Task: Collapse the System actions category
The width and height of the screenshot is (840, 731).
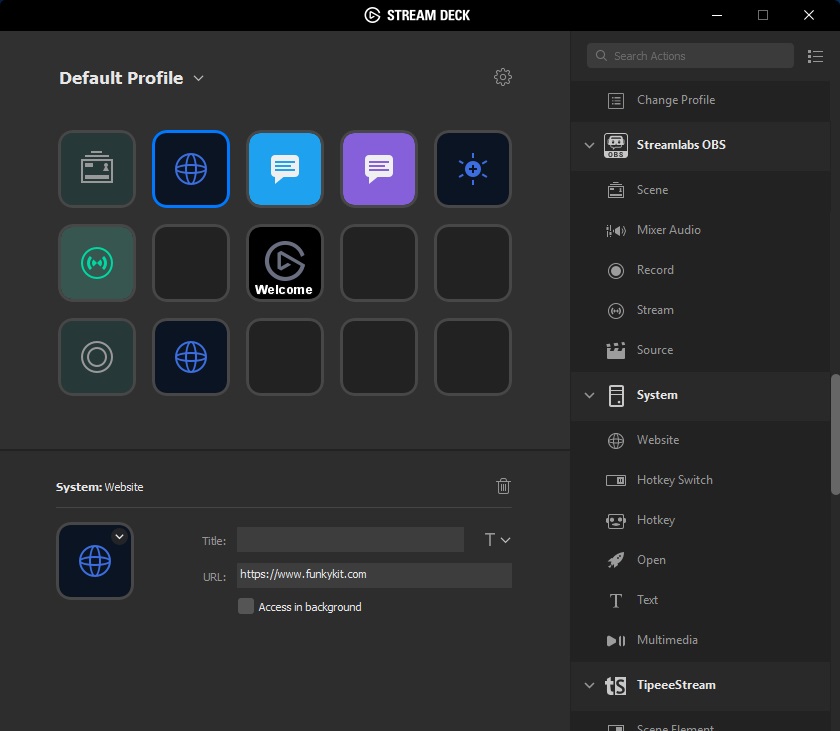Action: coord(589,395)
